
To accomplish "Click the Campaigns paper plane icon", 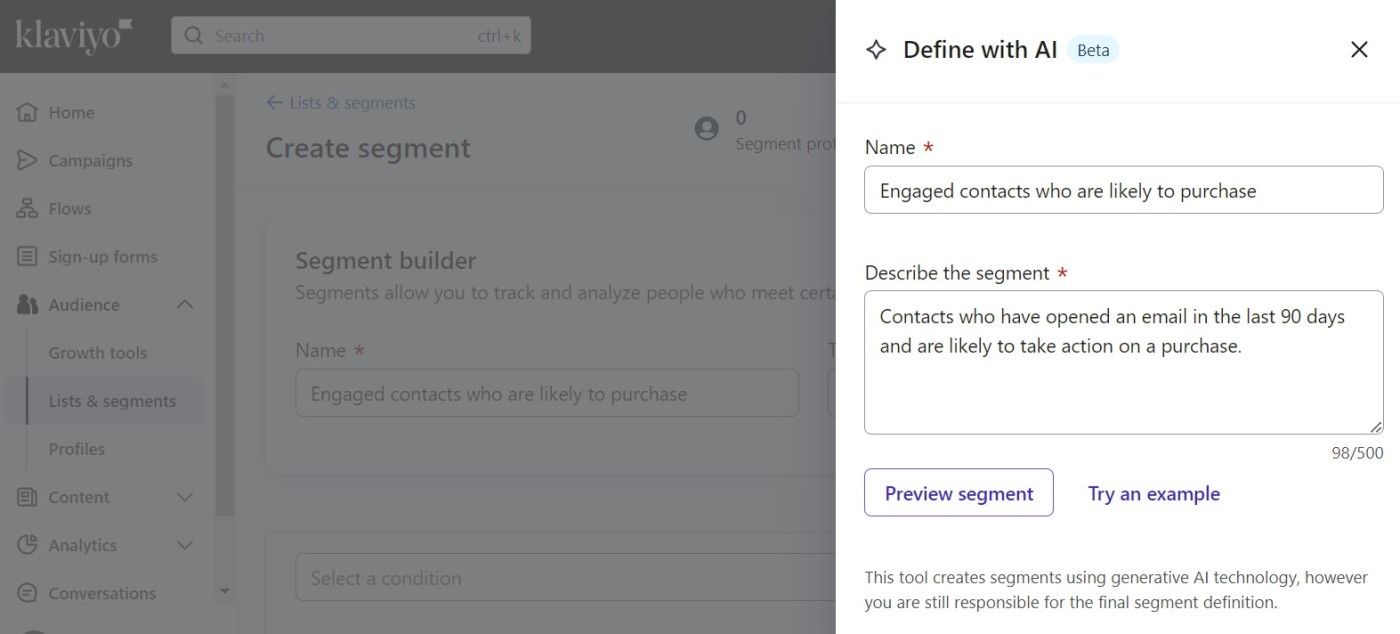I will [28, 160].
